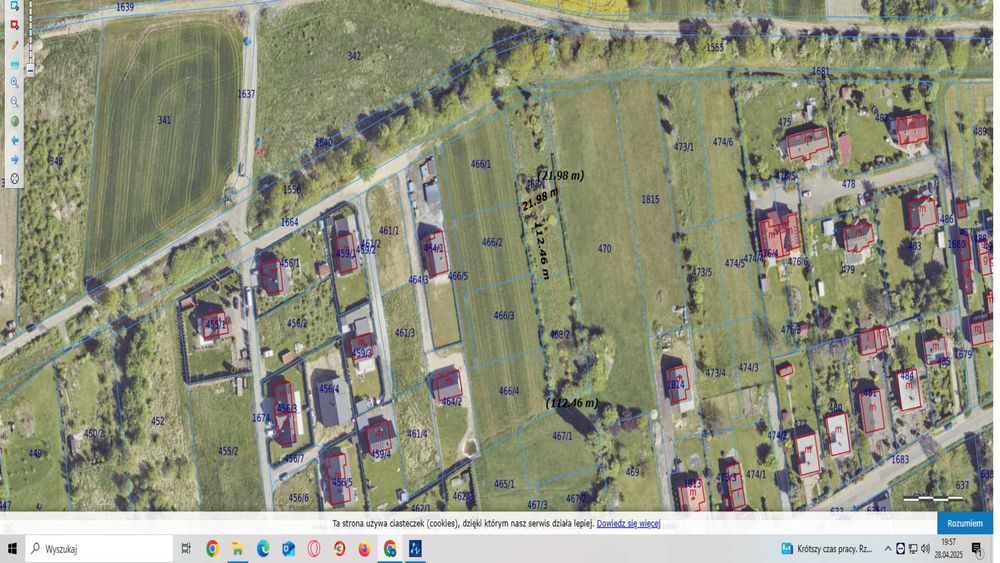Click parcel label 342 on the map
The width and height of the screenshot is (1000, 563).
354,56
